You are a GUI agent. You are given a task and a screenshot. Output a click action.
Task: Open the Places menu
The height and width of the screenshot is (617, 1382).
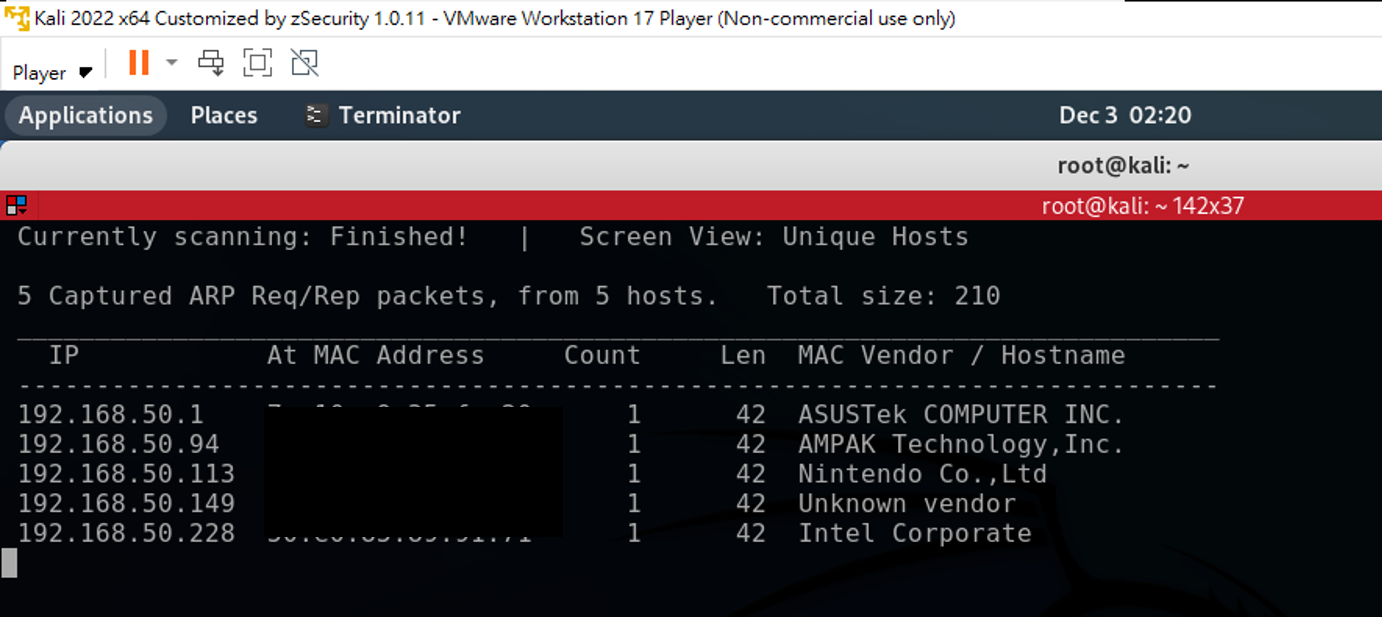click(x=224, y=115)
